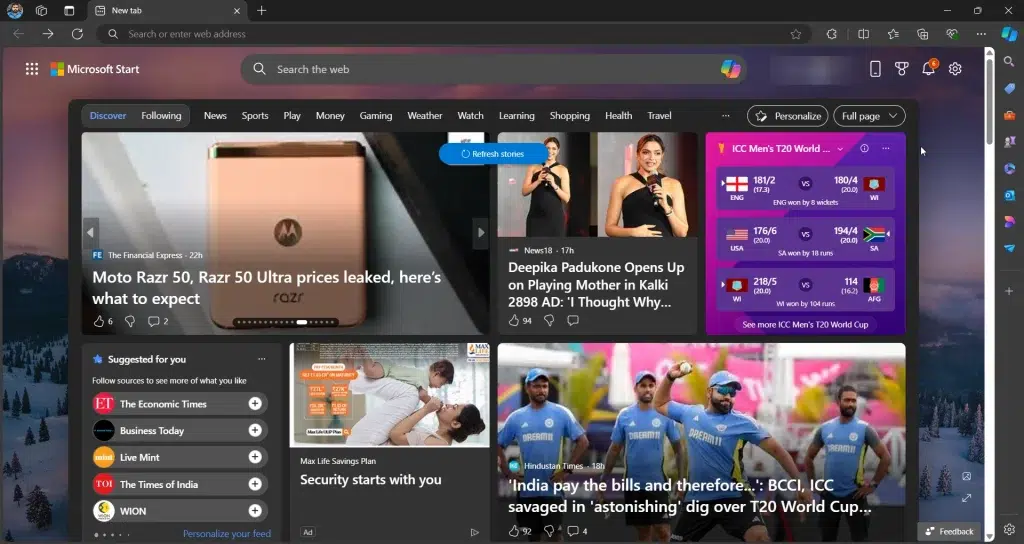Image resolution: width=1024 pixels, height=544 pixels.
Task: Open sidebar search magnifier icon
Action: tap(1009, 61)
